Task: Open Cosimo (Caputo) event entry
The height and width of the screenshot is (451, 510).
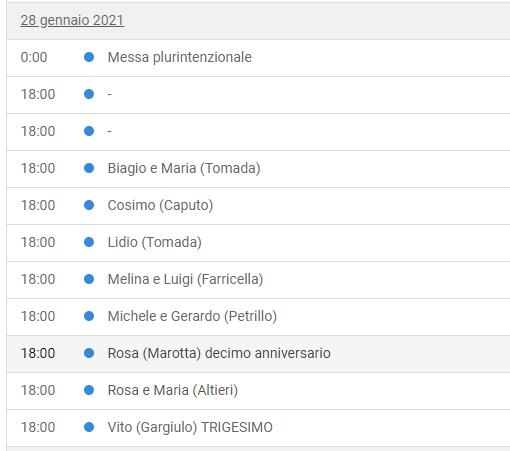Action: coord(160,205)
